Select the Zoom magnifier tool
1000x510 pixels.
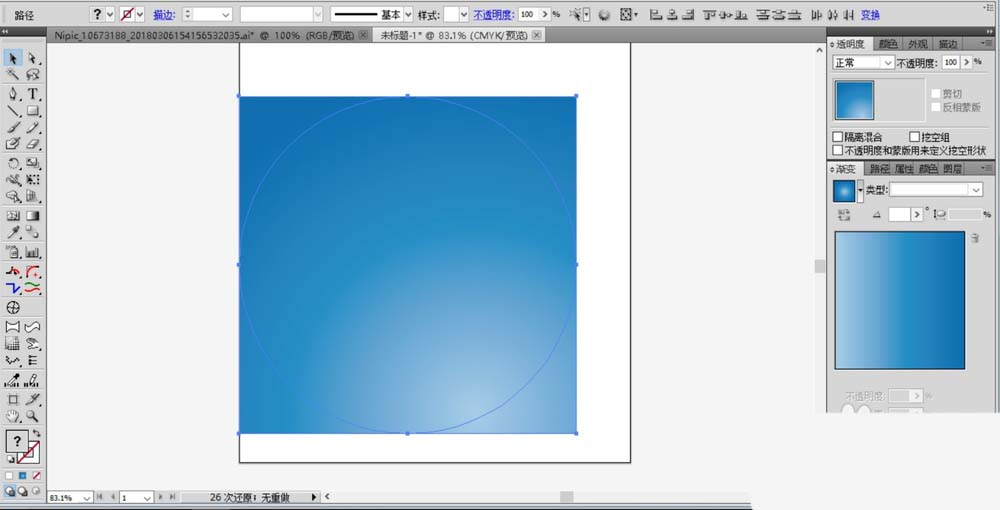pos(33,416)
